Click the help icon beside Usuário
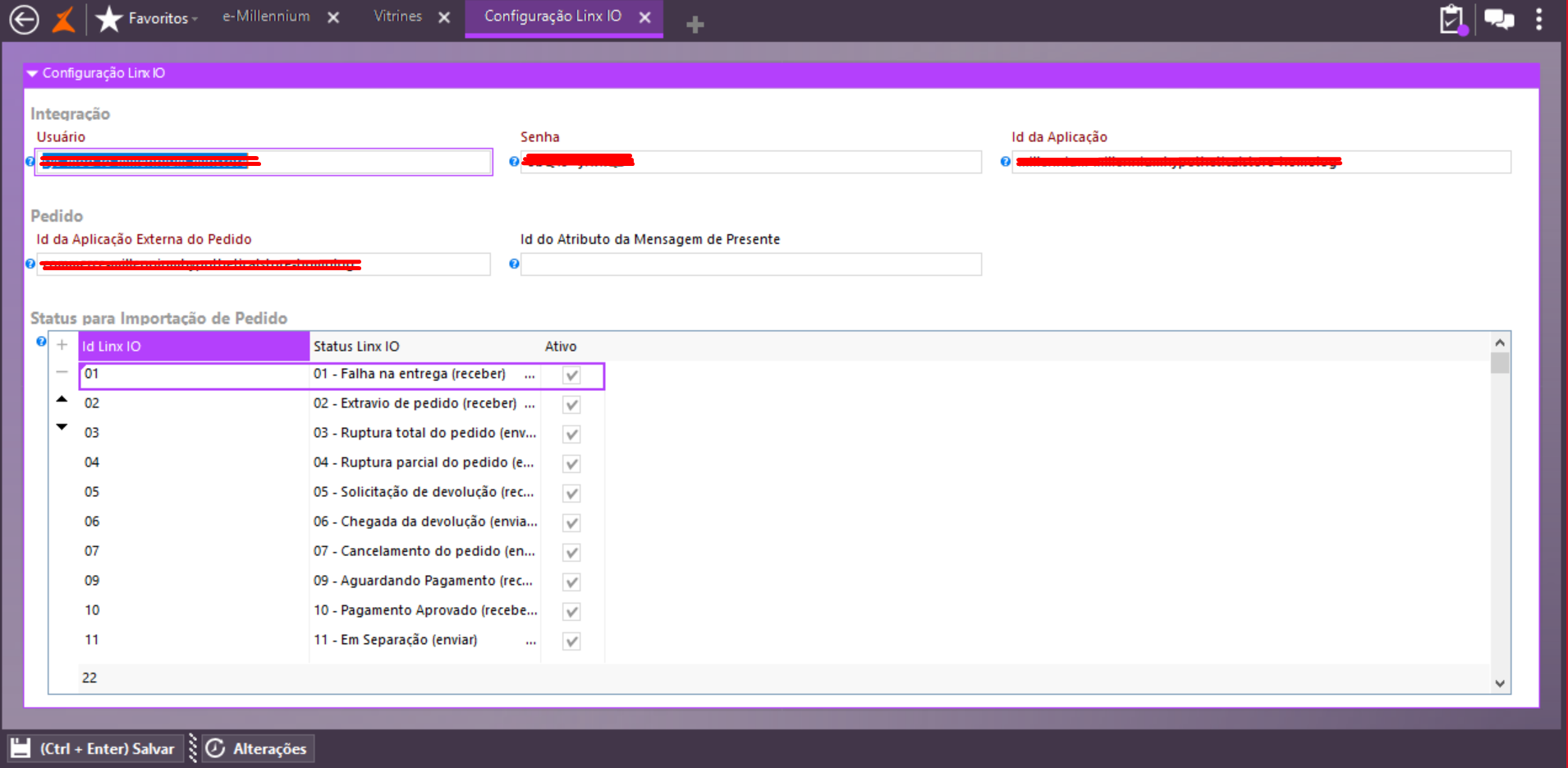Screen dimensions: 1568x768 pos(30,162)
